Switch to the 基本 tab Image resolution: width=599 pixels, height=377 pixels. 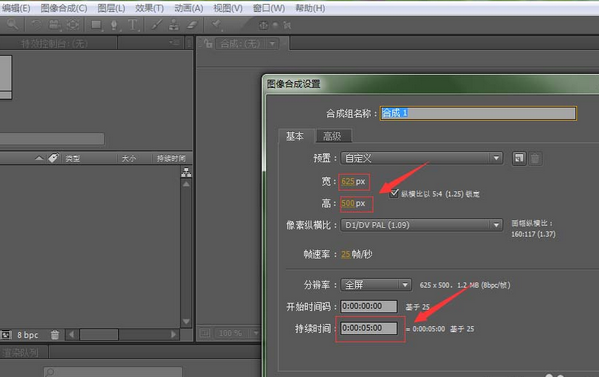pos(295,136)
